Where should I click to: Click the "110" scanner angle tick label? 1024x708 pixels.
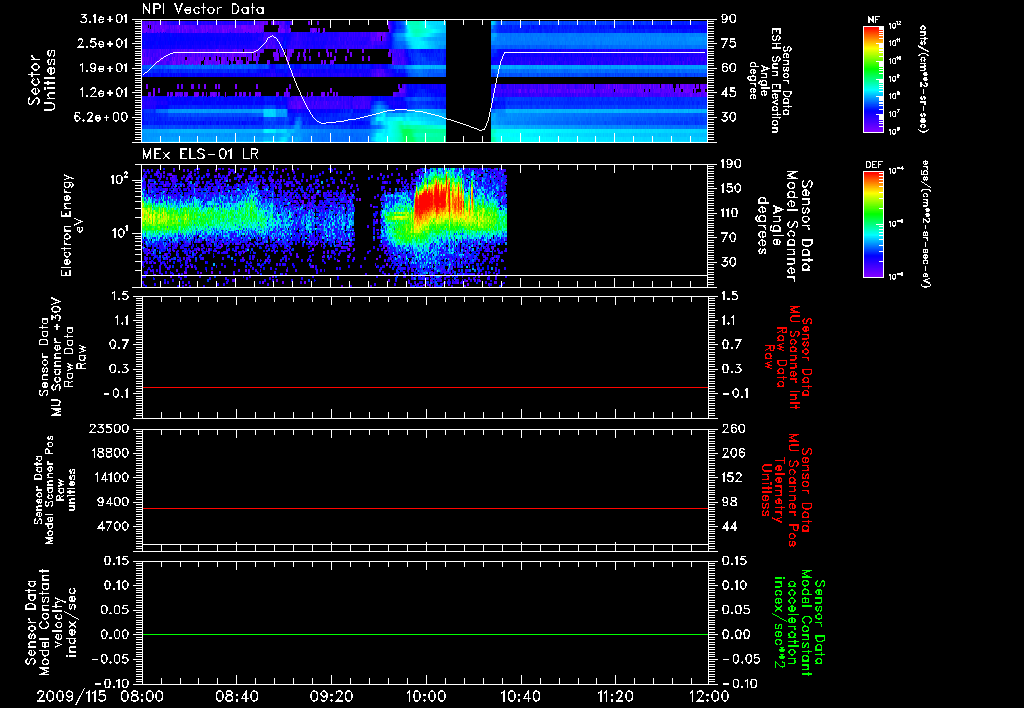click(731, 213)
